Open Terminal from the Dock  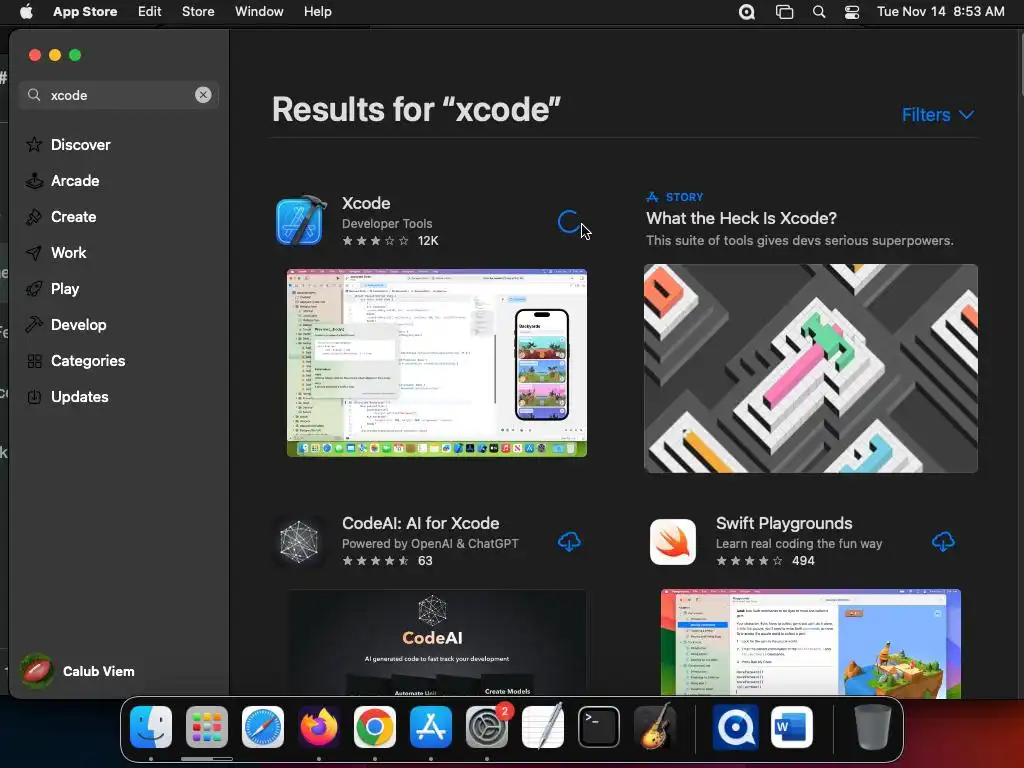coord(599,727)
